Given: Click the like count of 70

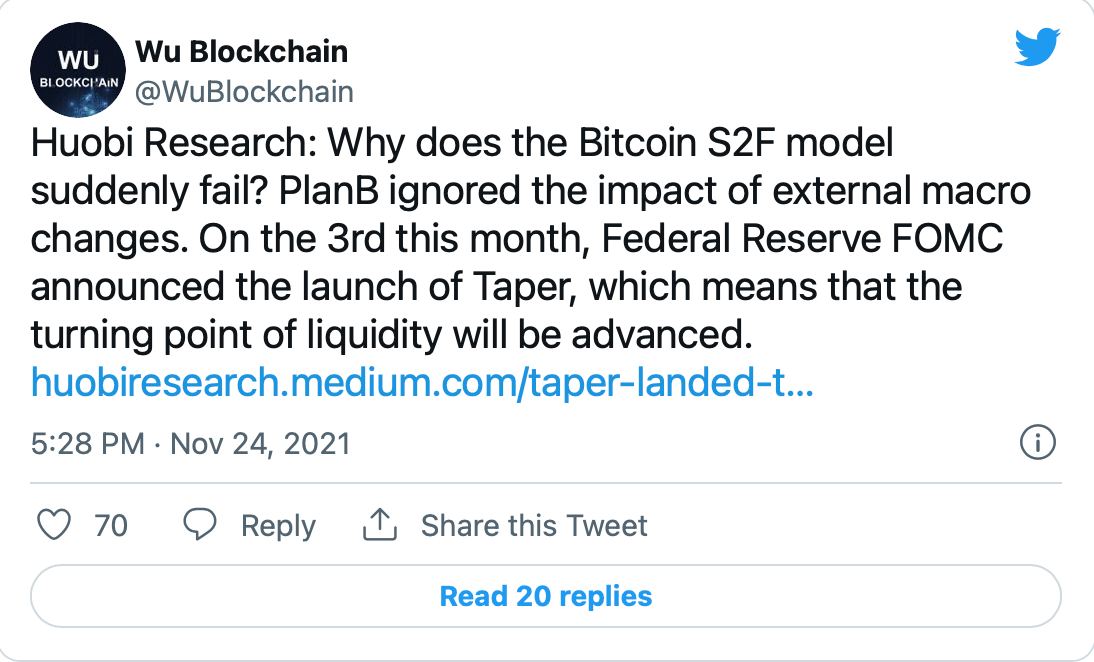Looking at the screenshot, I should (x=111, y=525).
